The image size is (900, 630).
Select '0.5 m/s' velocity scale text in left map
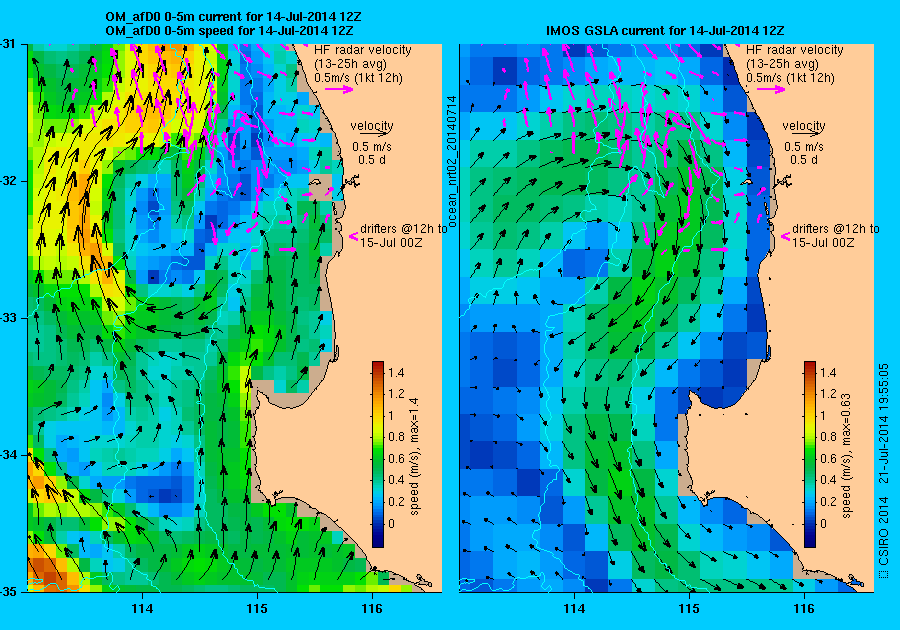pyautogui.click(x=372, y=146)
